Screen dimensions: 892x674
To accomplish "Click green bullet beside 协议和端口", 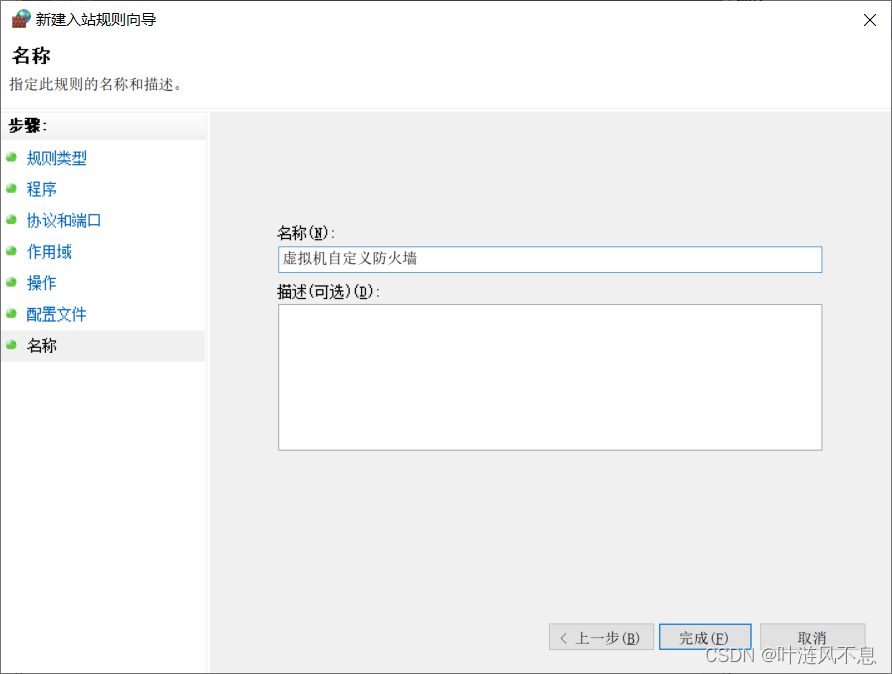I will (11, 220).
